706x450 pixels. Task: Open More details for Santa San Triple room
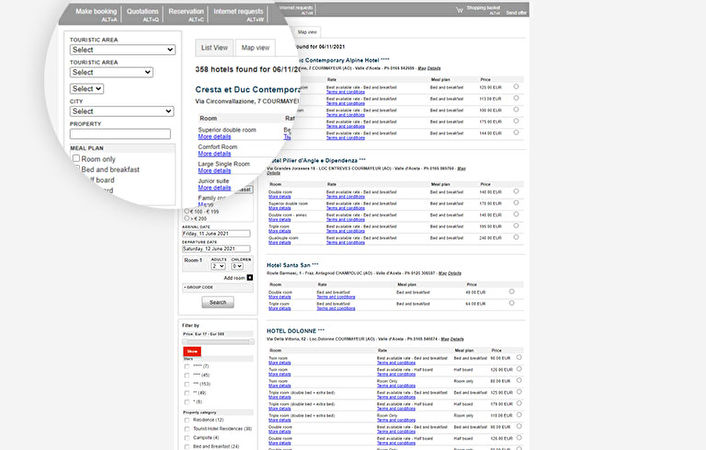[280, 309]
